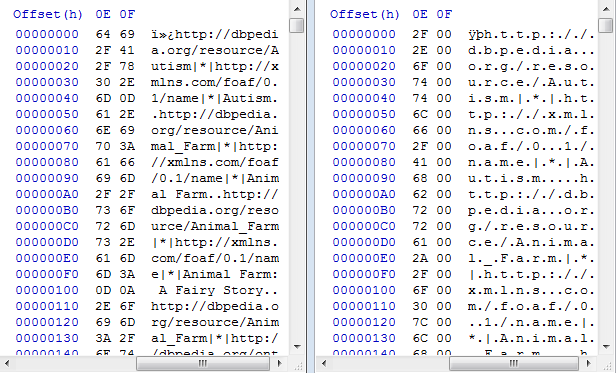The image size is (616, 373).
Task: Select offset 00000010 in the left pane
Action: pos(47,50)
